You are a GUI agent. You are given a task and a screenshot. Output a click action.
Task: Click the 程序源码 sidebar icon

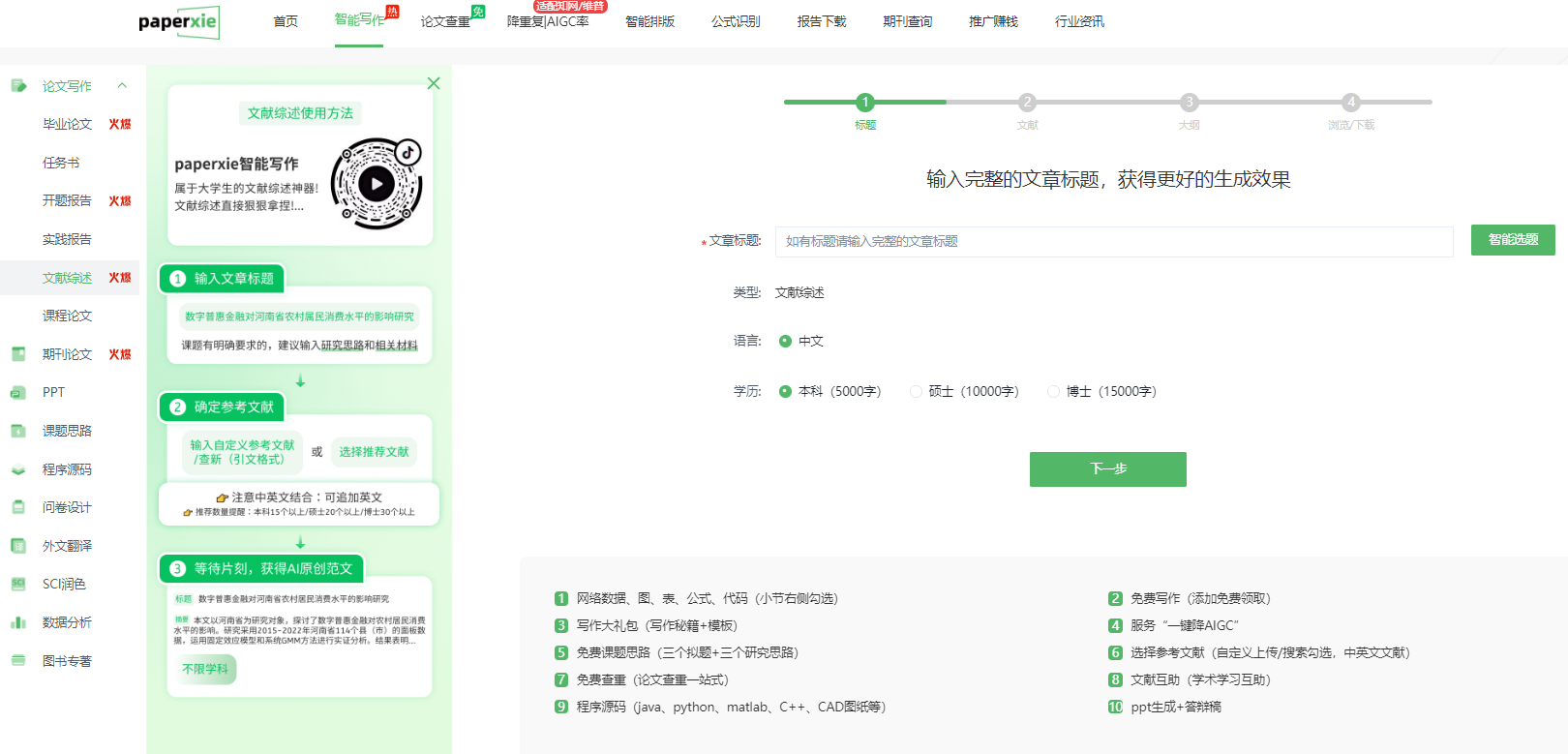pos(18,469)
